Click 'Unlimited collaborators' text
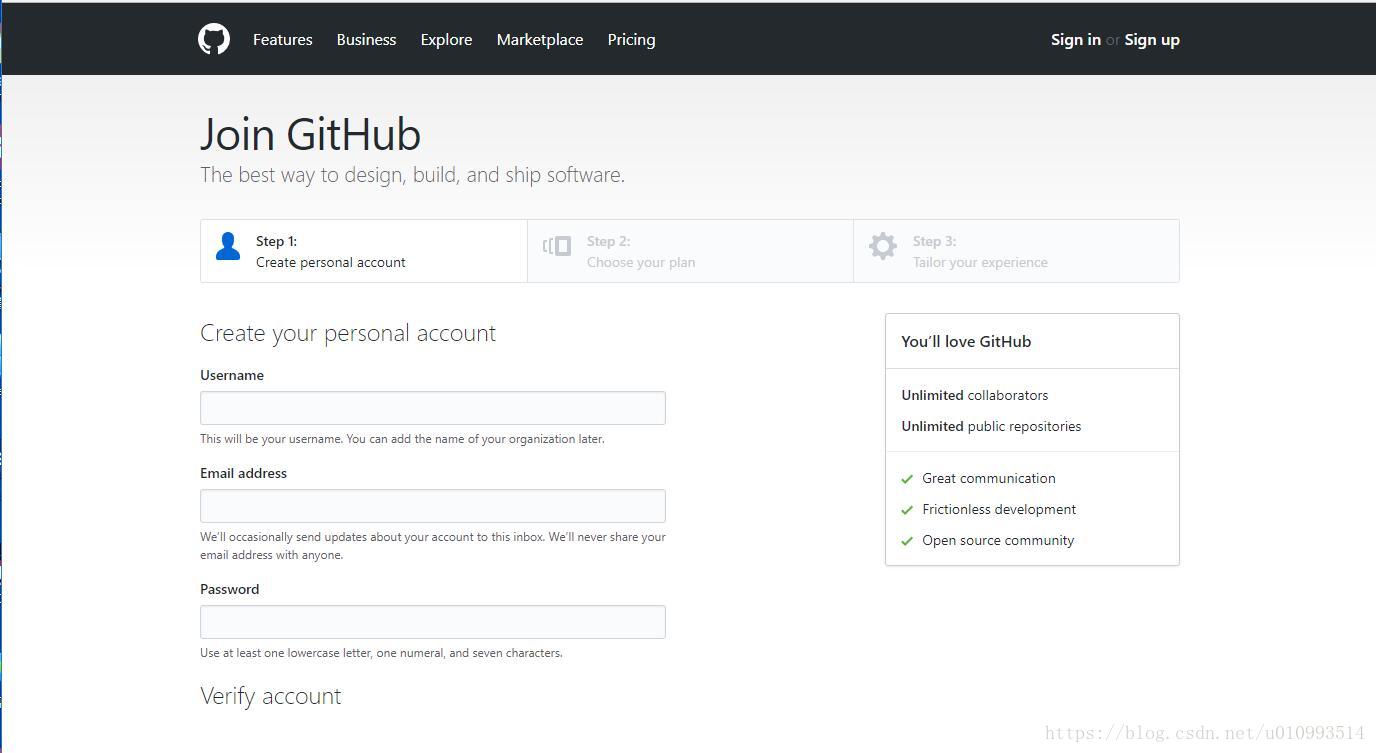1376x753 pixels. coord(975,395)
